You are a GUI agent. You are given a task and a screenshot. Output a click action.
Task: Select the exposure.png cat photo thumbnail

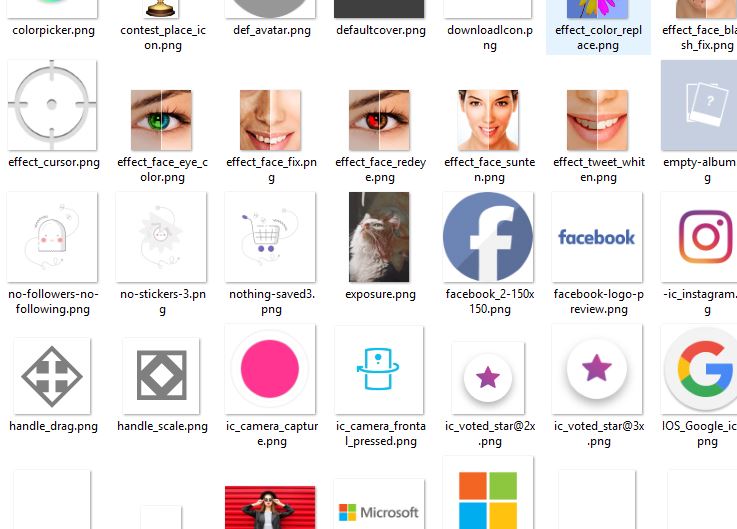click(379, 237)
